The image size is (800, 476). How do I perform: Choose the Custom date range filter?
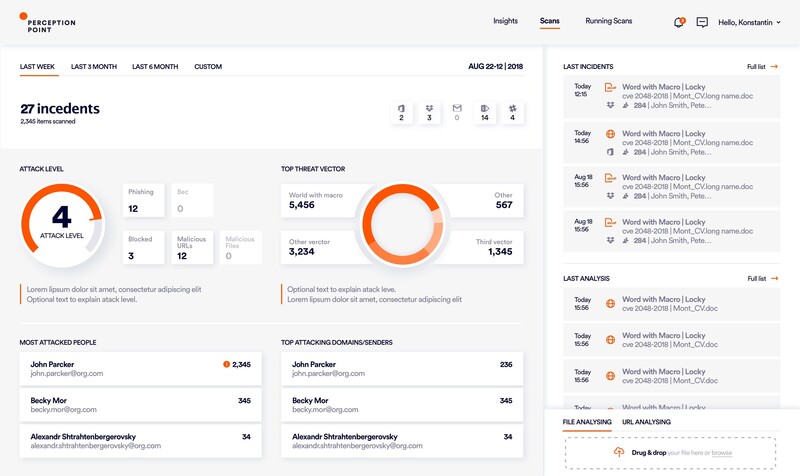(208, 67)
